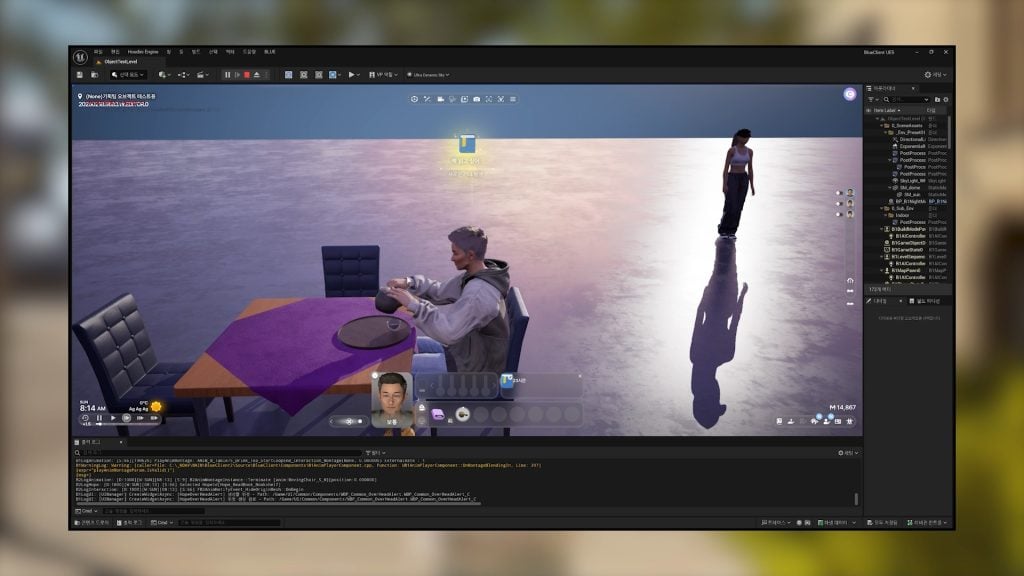The width and height of the screenshot is (1024, 576).
Task: Select SkyLight_RP in the Outliner
Action: [x=912, y=180]
